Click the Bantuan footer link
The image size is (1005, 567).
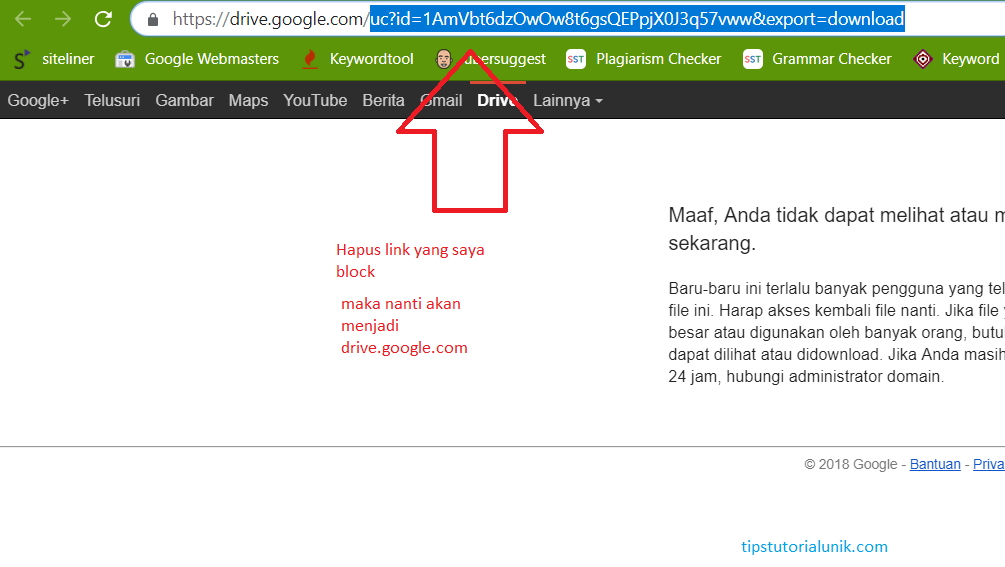click(935, 464)
